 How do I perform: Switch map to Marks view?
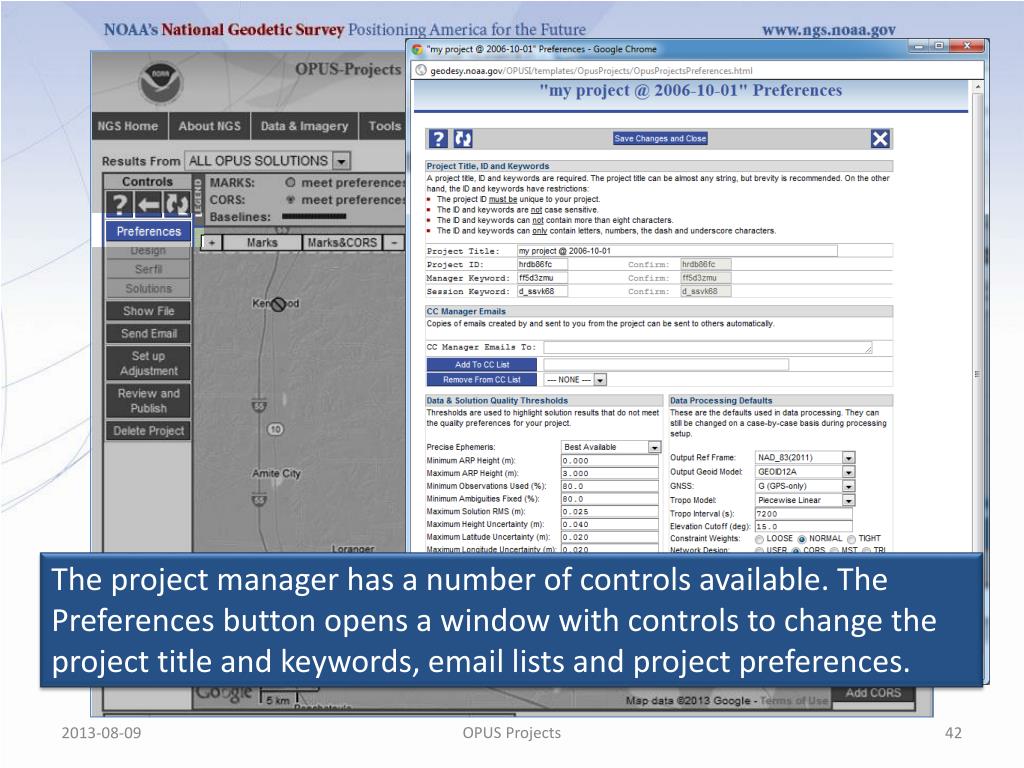pos(262,242)
